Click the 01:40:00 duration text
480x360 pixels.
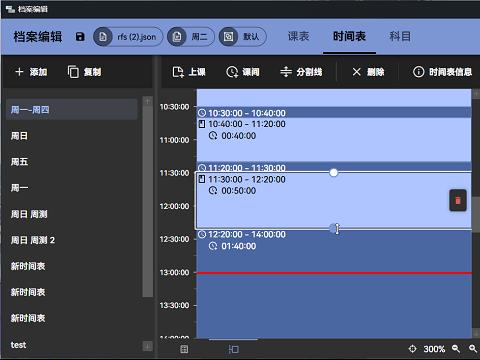coord(239,246)
